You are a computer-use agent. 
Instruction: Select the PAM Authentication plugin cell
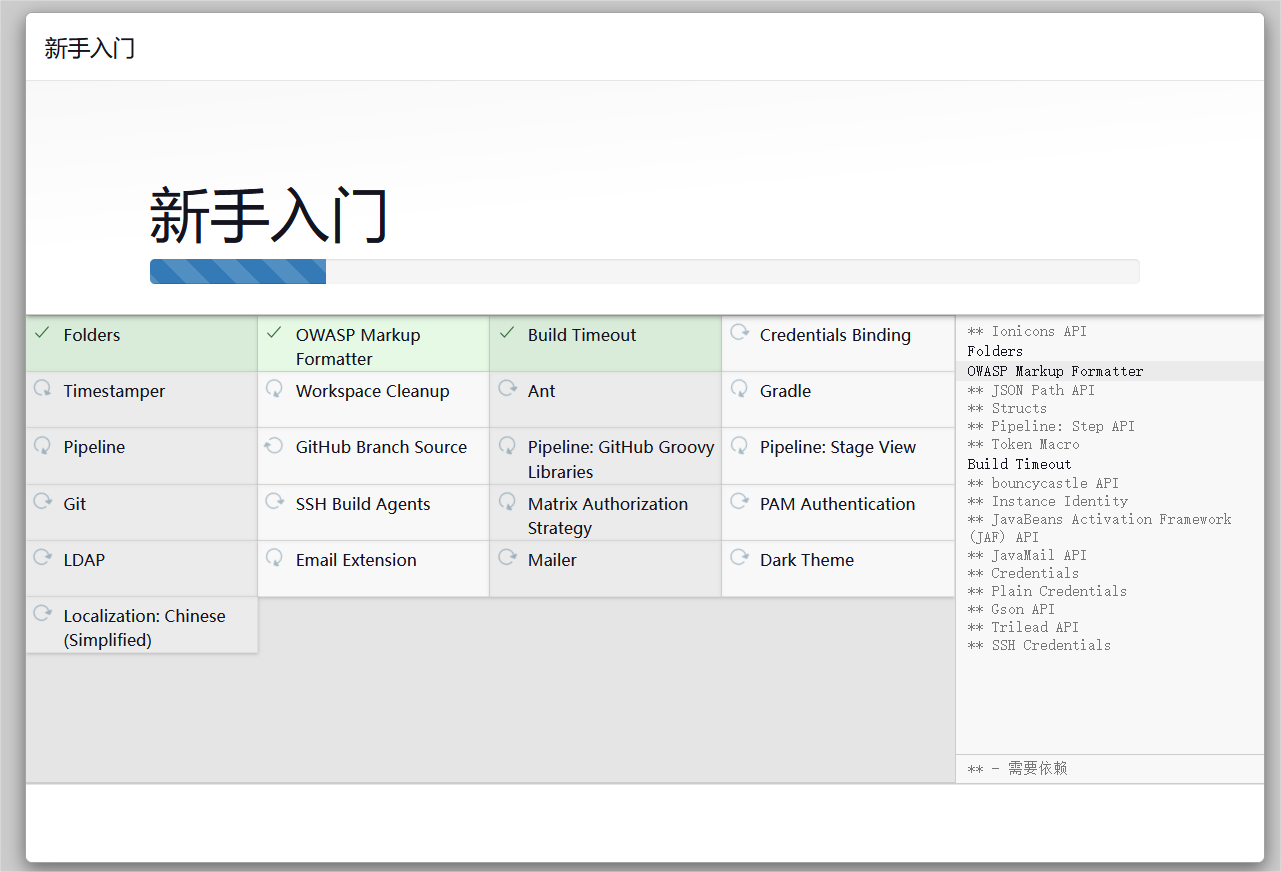point(838,513)
